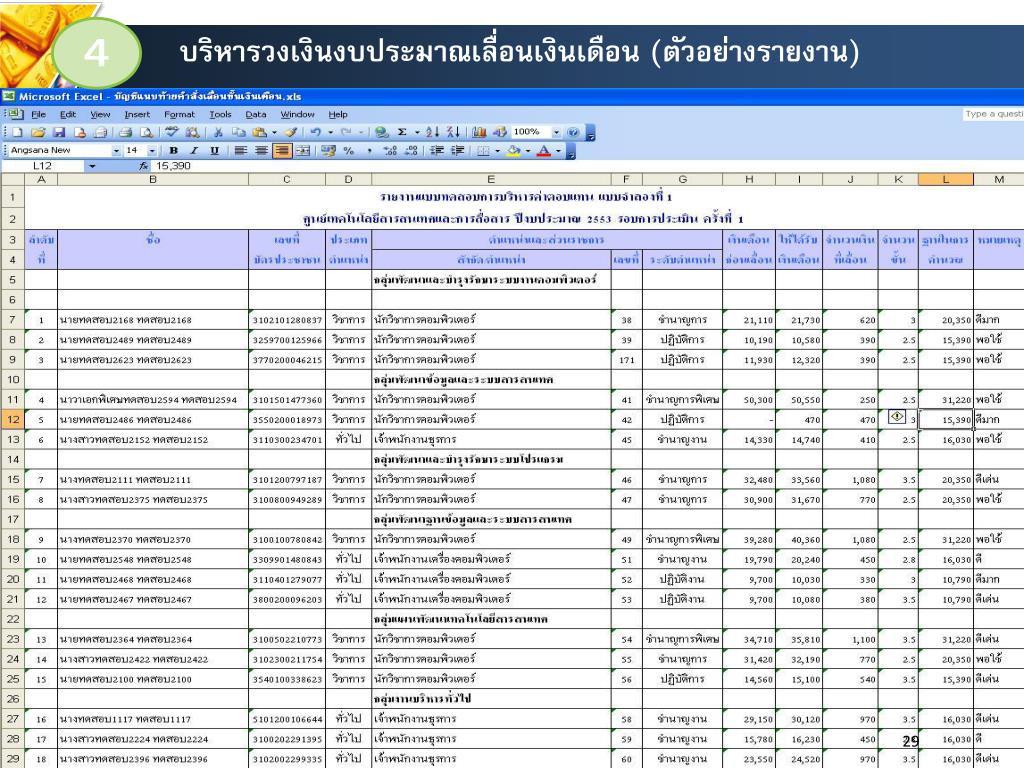Run the Spelling check icon
The image size is (1024, 768).
pos(172,132)
